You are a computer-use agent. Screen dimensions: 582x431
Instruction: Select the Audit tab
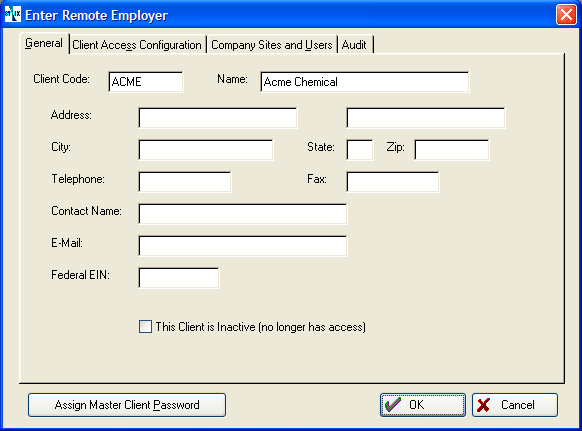click(354, 45)
